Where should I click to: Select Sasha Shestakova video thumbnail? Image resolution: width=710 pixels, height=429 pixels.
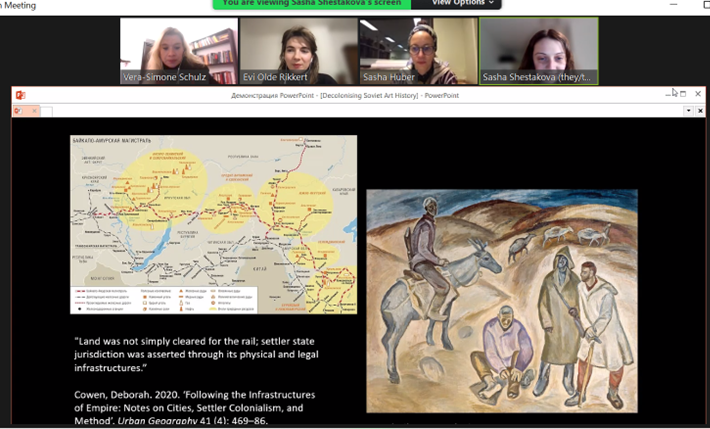tap(539, 51)
